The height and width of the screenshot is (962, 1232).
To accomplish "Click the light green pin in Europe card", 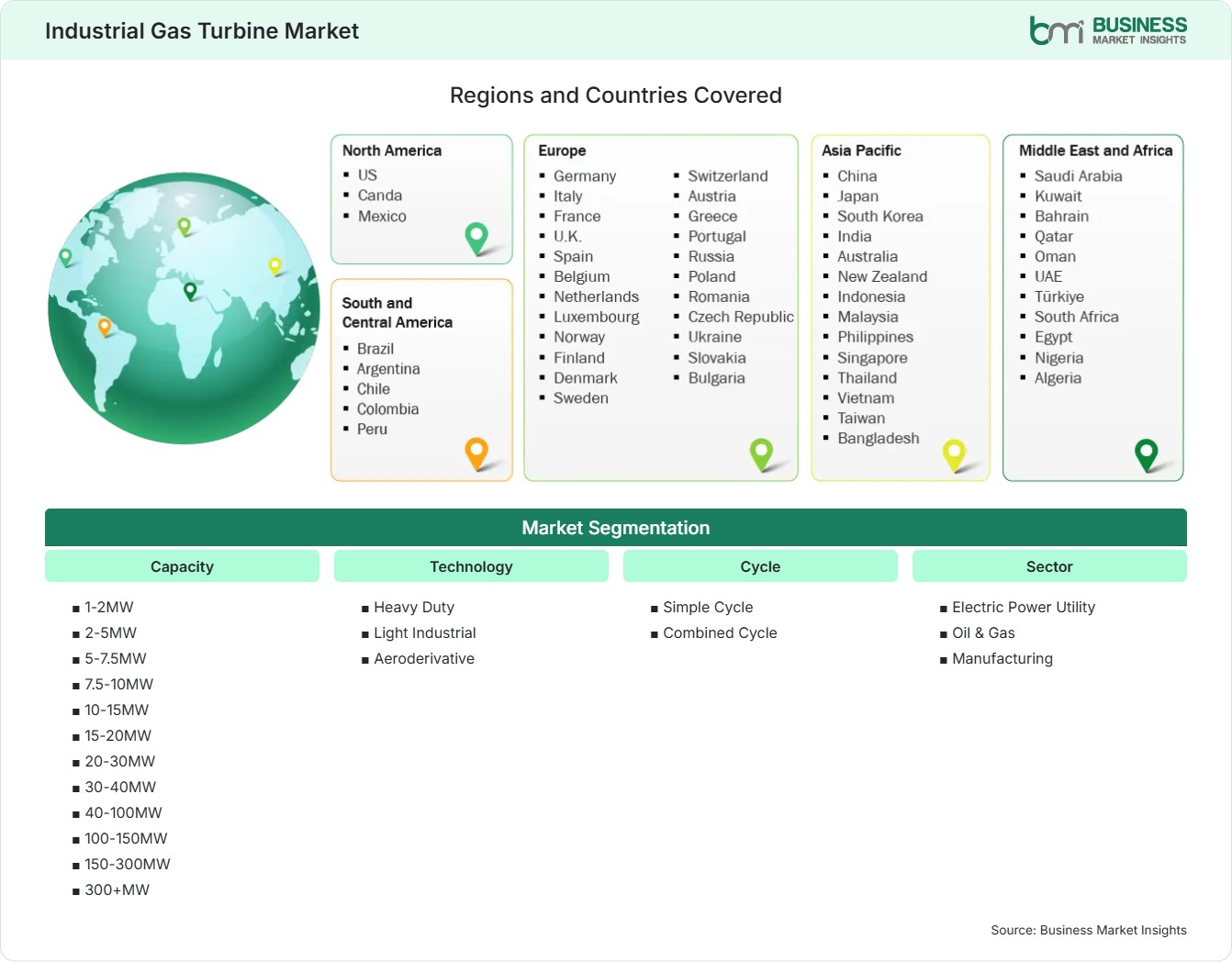I will click(x=761, y=454).
